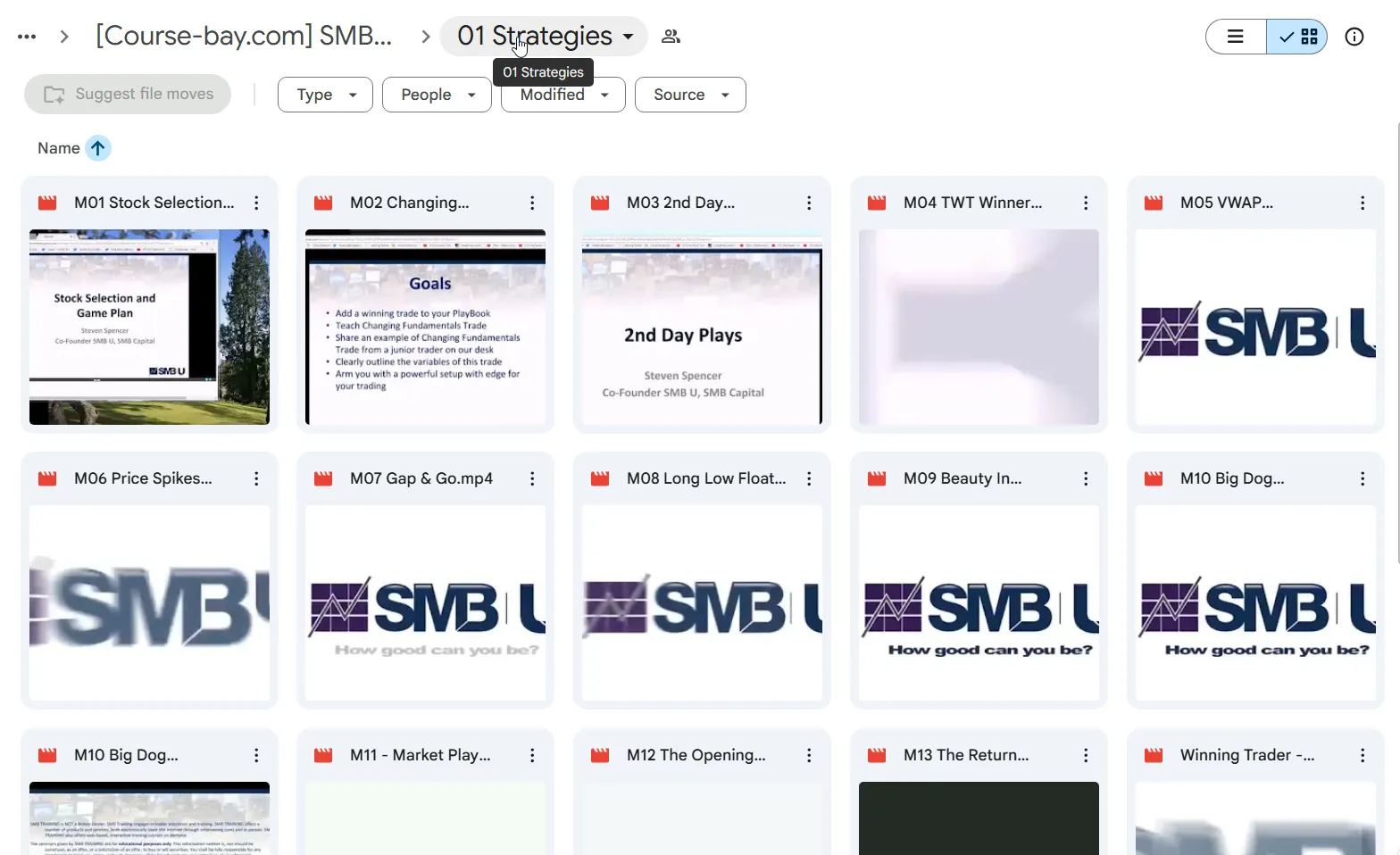Select the file name M11 - Market Play...
The height and width of the screenshot is (855, 1400).
[x=421, y=756]
